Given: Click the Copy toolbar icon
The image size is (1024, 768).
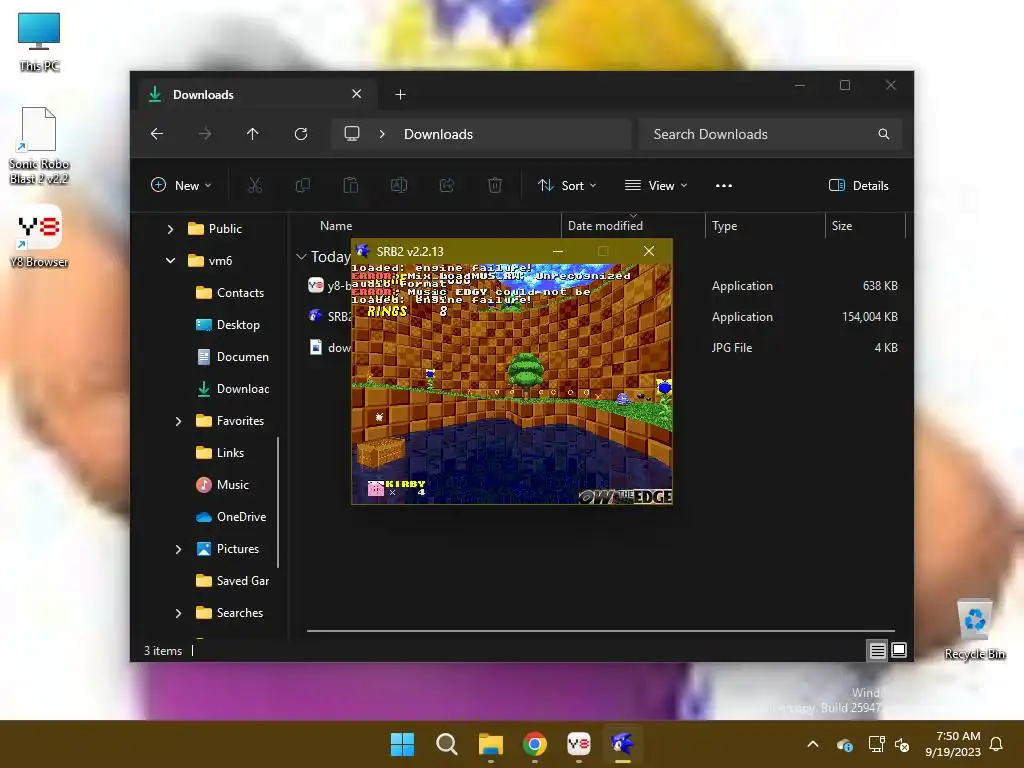Looking at the screenshot, I should pyautogui.click(x=302, y=185).
